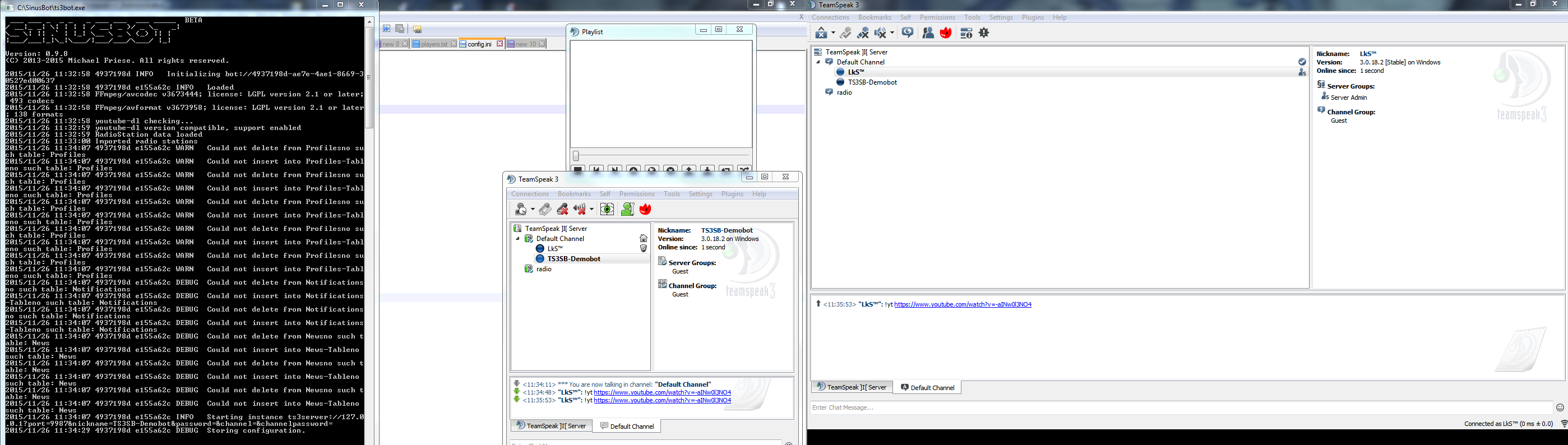
Task: Open the user-with-clock dropdown arrow in Demobot TeamSpeak toolbar
Action: click(532, 210)
